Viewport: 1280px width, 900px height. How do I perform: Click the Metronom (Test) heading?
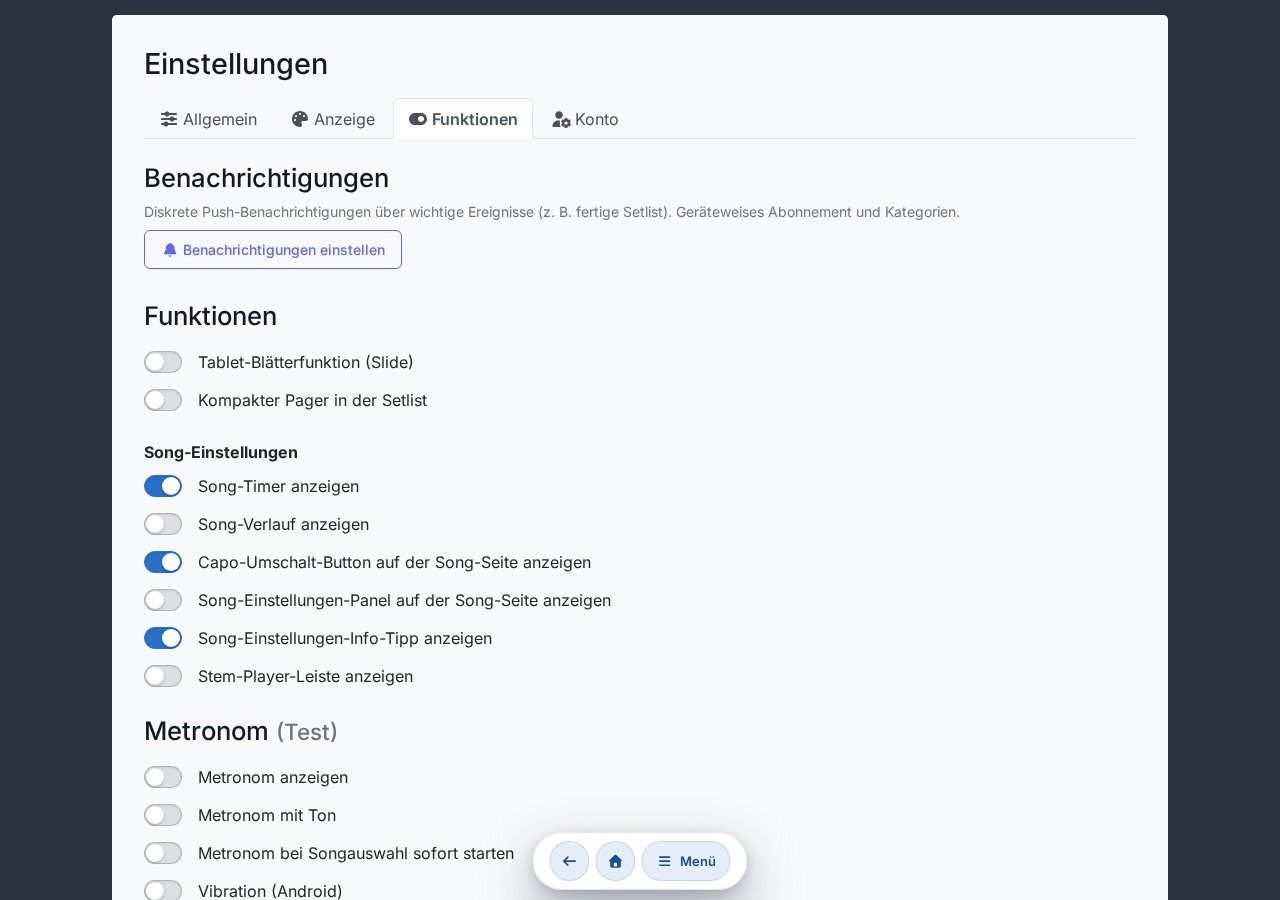click(241, 731)
